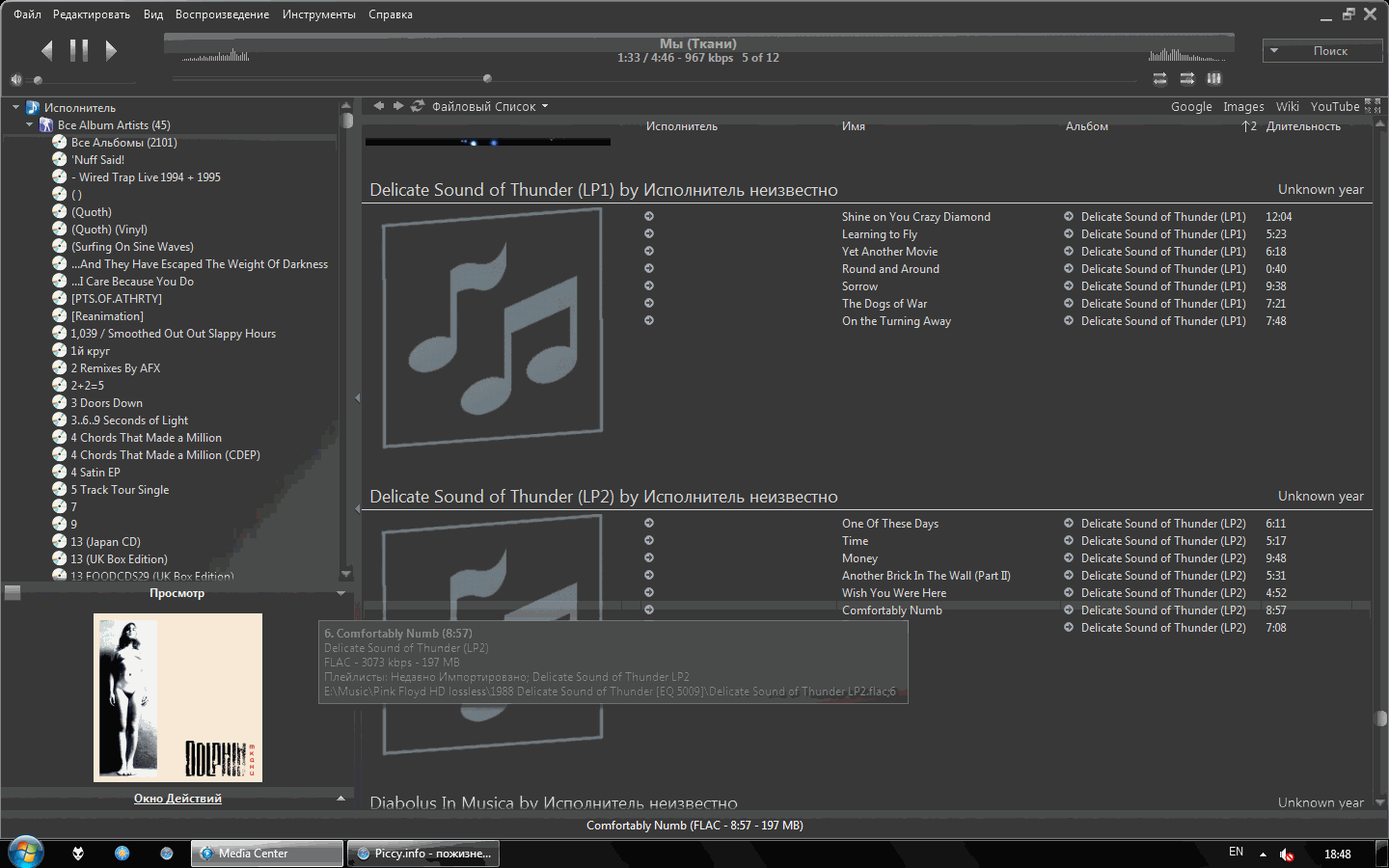Select Все Альбомы (2101) in the tree
The image size is (1389, 868).
[x=123, y=143]
